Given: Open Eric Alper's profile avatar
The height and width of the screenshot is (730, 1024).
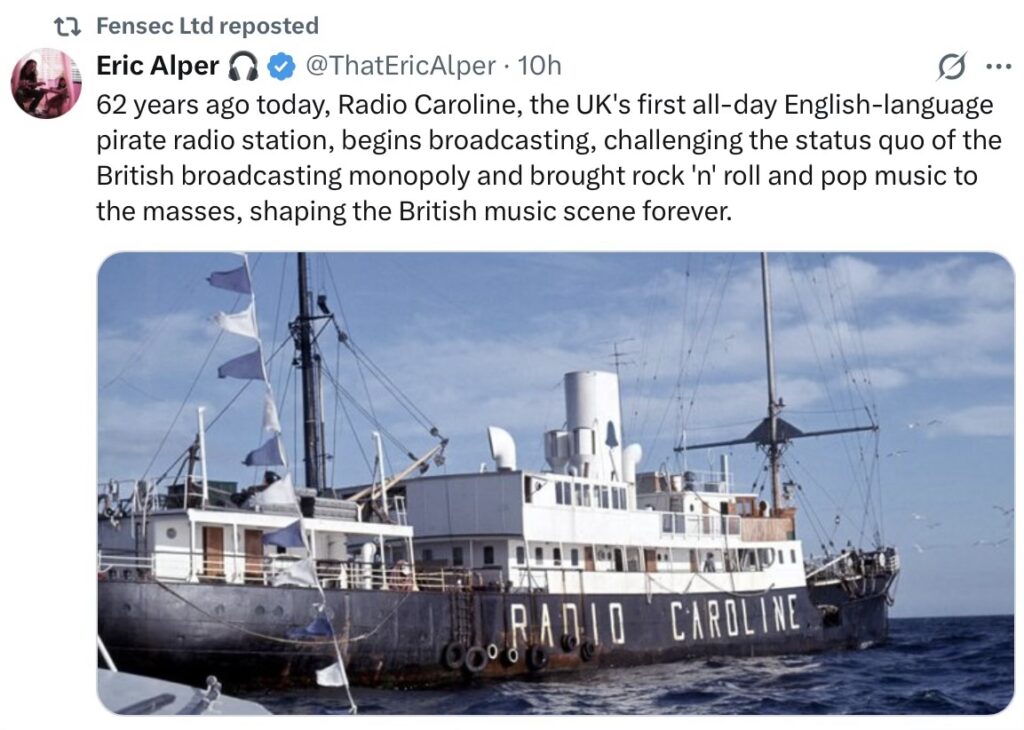Looking at the screenshot, I should tap(46, 83).
